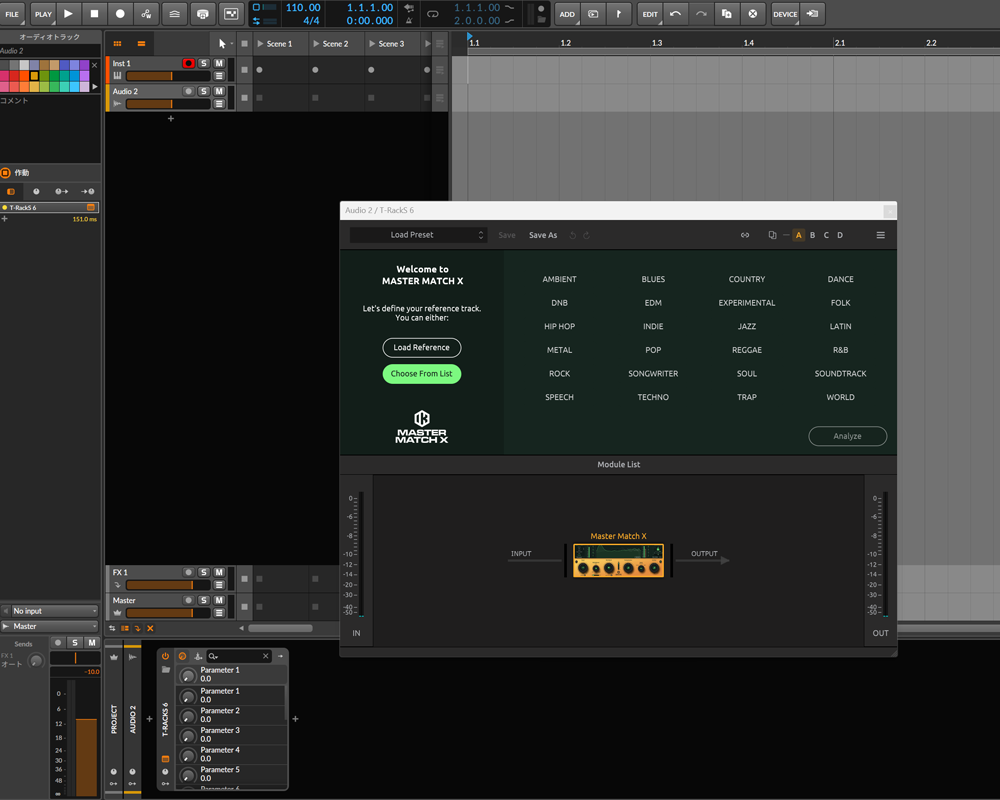Click the piano keys icon on Inst 1
The height and width of the screenshot is (800, 1000).
[117, 76]
